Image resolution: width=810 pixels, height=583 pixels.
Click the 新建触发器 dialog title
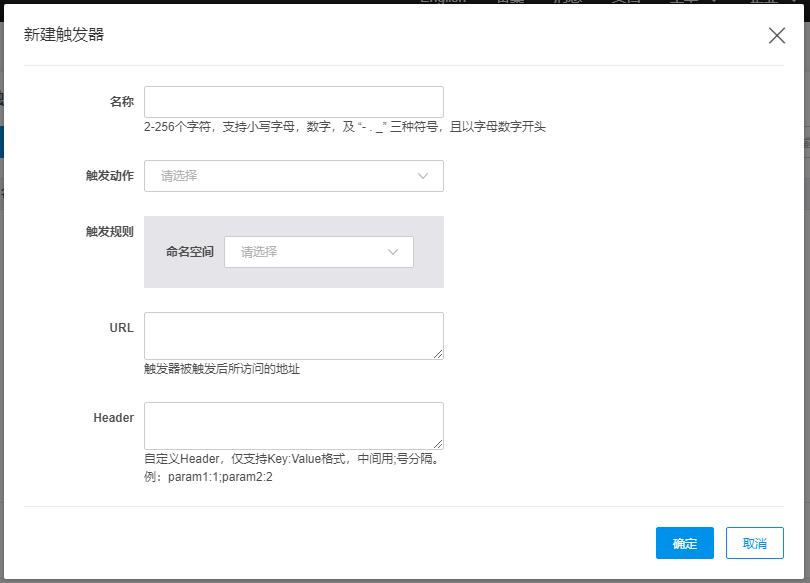[64, 35]
